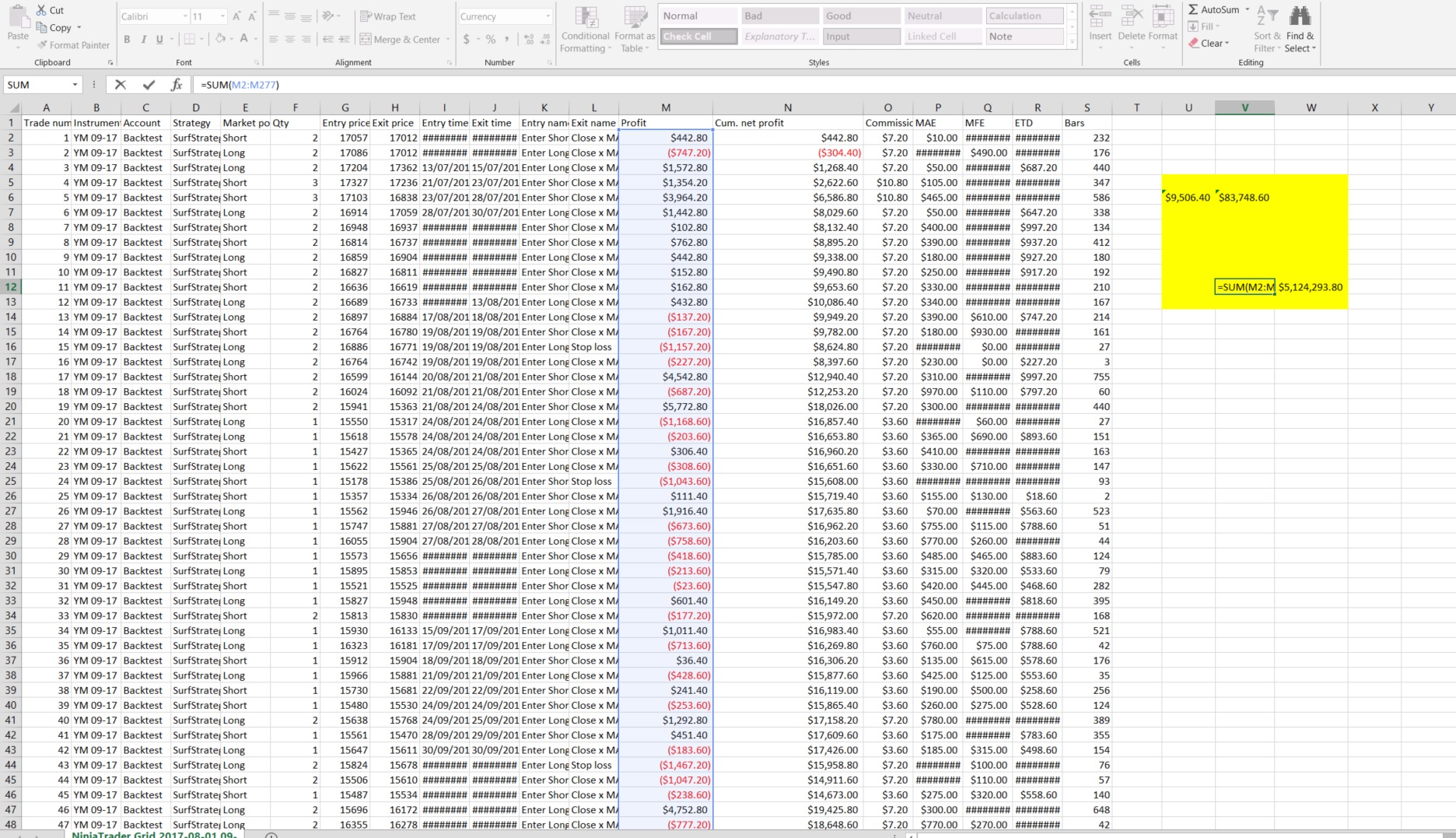This screenshot has width=1456, height=838.
Task: Apply font color using the A icon
Action: click(244, 39)
